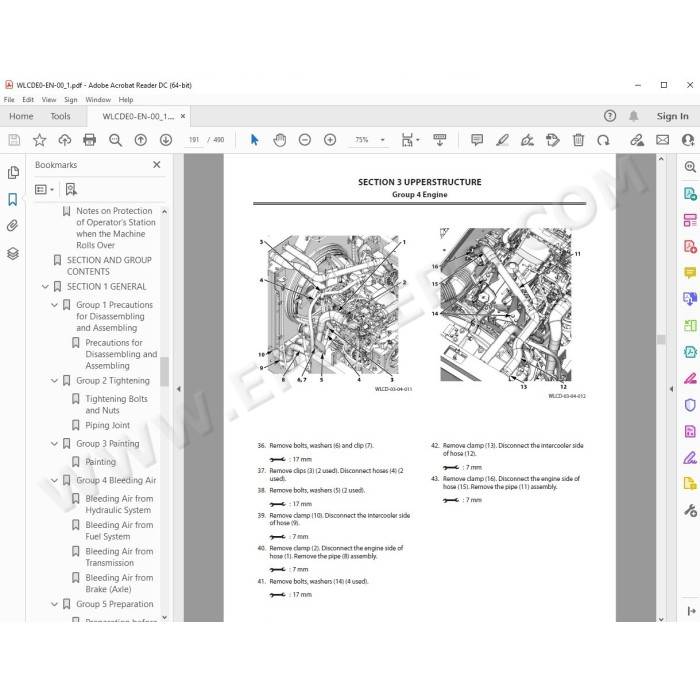Click the delete trash icon

(x=578, y=140)
